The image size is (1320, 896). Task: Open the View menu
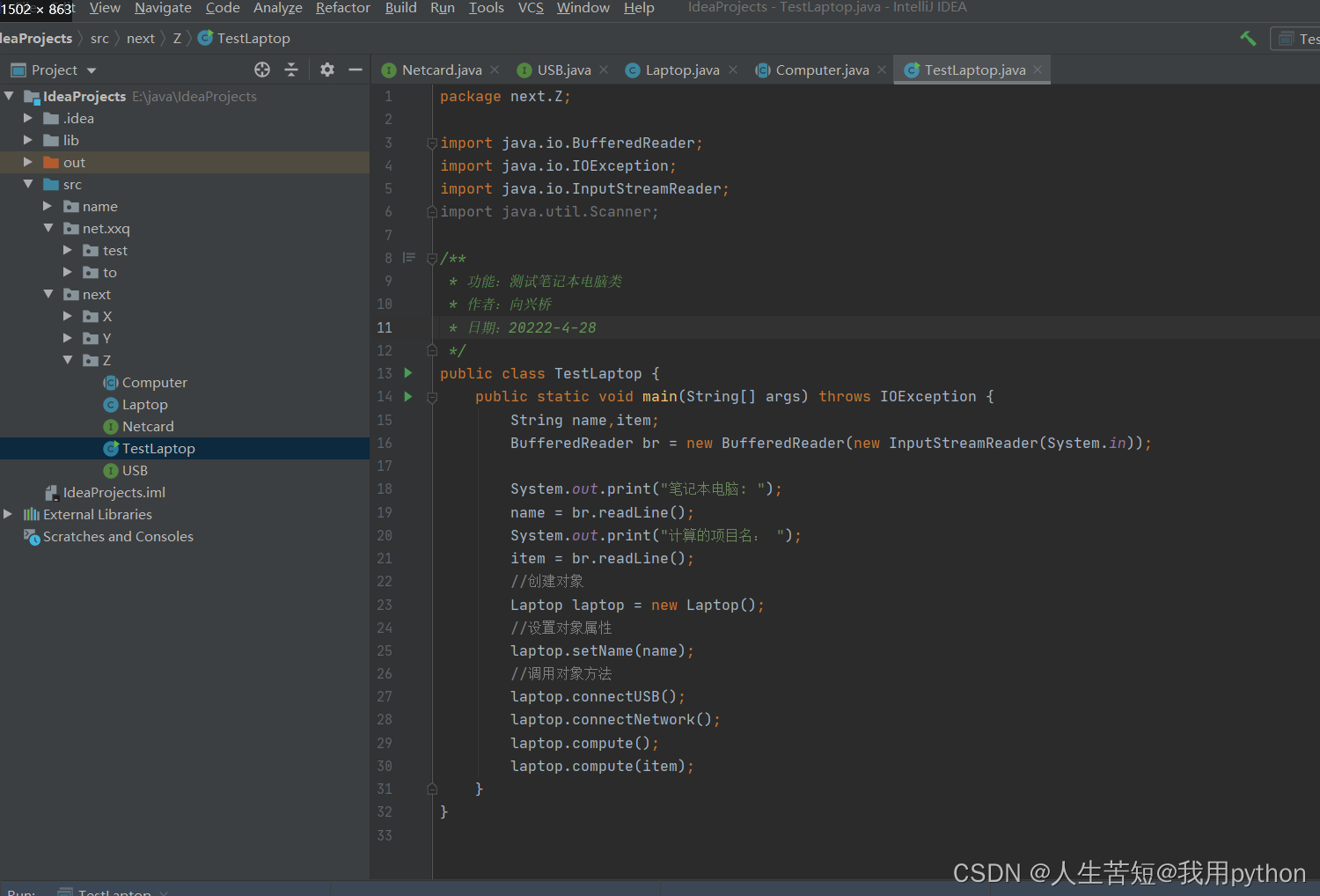[105, 8]
